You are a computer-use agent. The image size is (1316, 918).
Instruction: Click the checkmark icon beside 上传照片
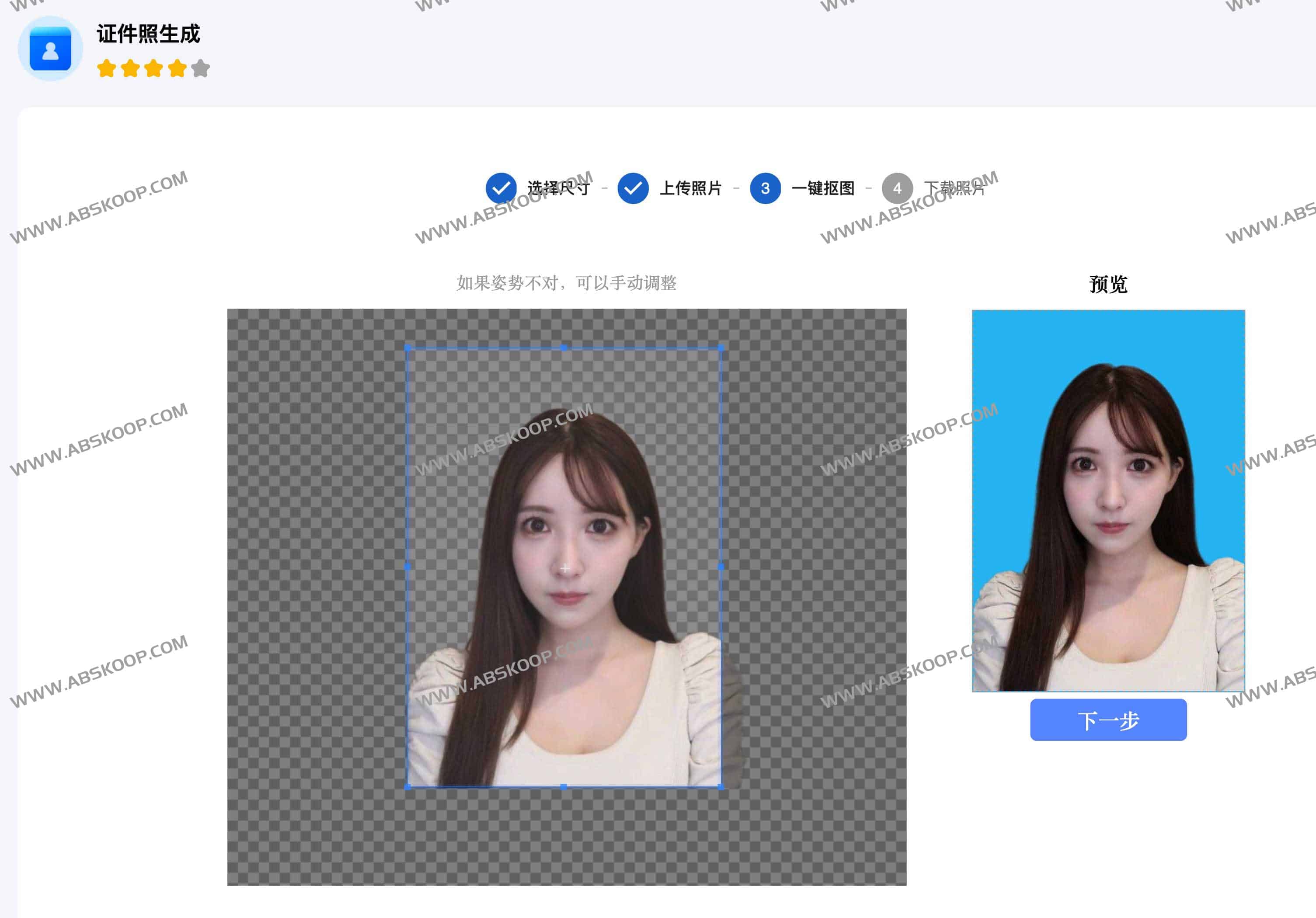coord(633,188)
